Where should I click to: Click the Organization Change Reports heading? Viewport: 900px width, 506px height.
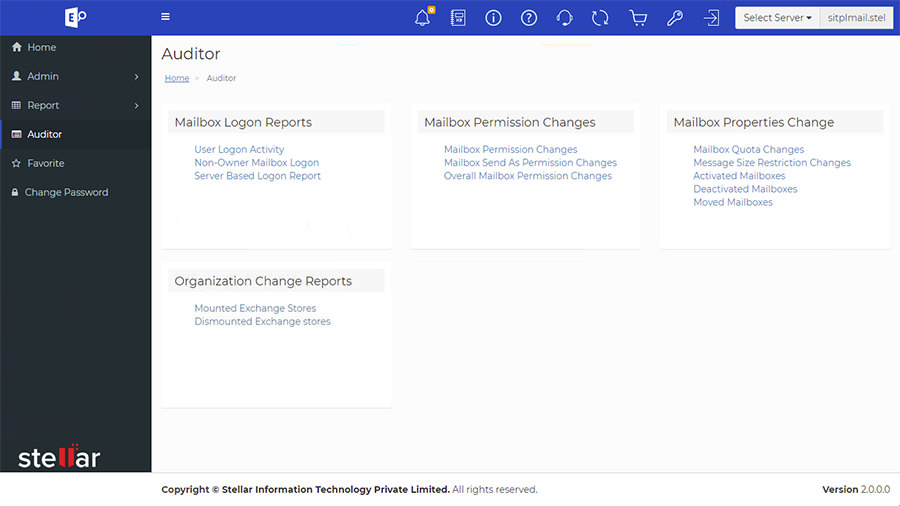coord(263,281)
